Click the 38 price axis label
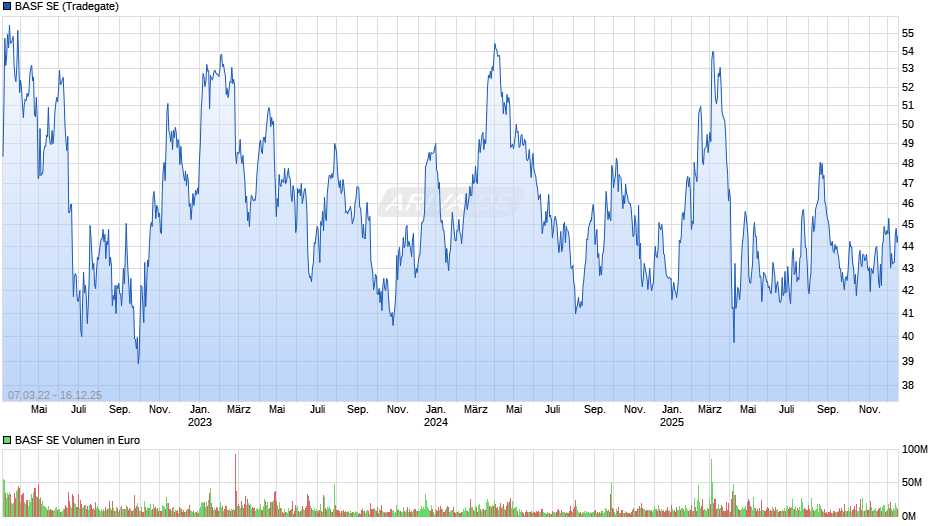Viewport: 940px width, 526px height. [x=908, y=386]
